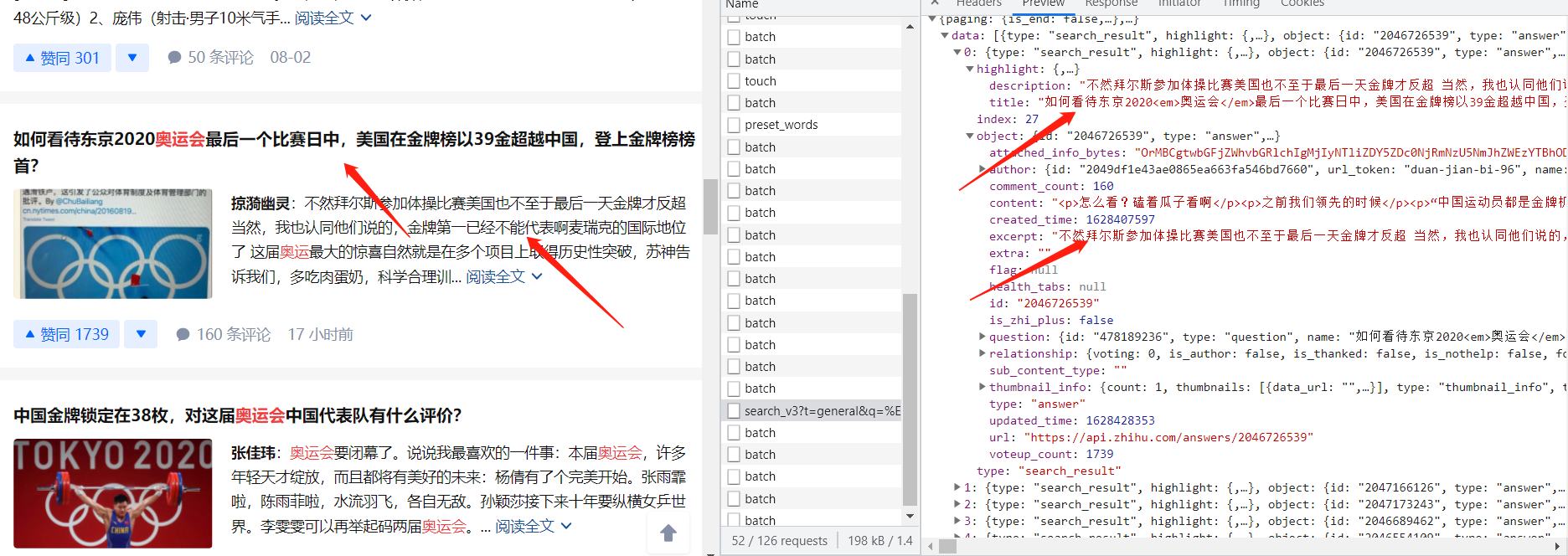Screen dimensions: 1568x556
Task: Click the downvote arrow beside 赞同 1739
Action: [141, 334]
